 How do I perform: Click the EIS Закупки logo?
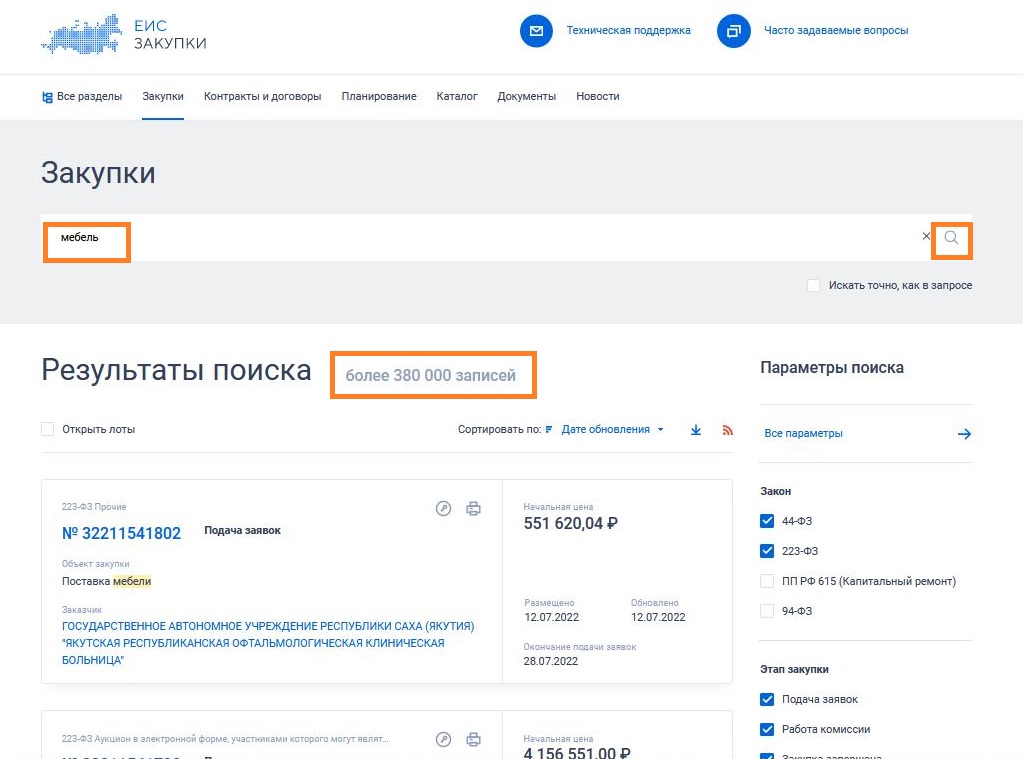[124, 35]
